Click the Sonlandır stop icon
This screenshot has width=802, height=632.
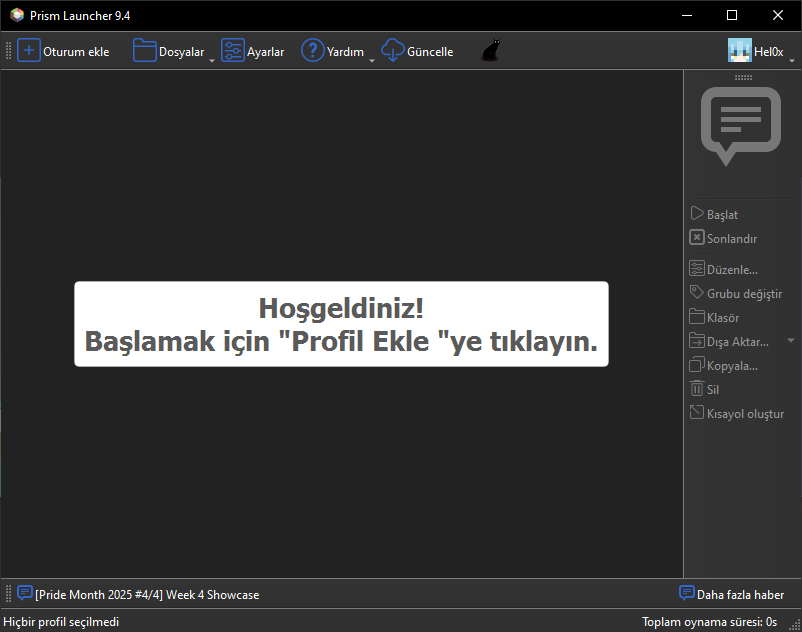697,237
